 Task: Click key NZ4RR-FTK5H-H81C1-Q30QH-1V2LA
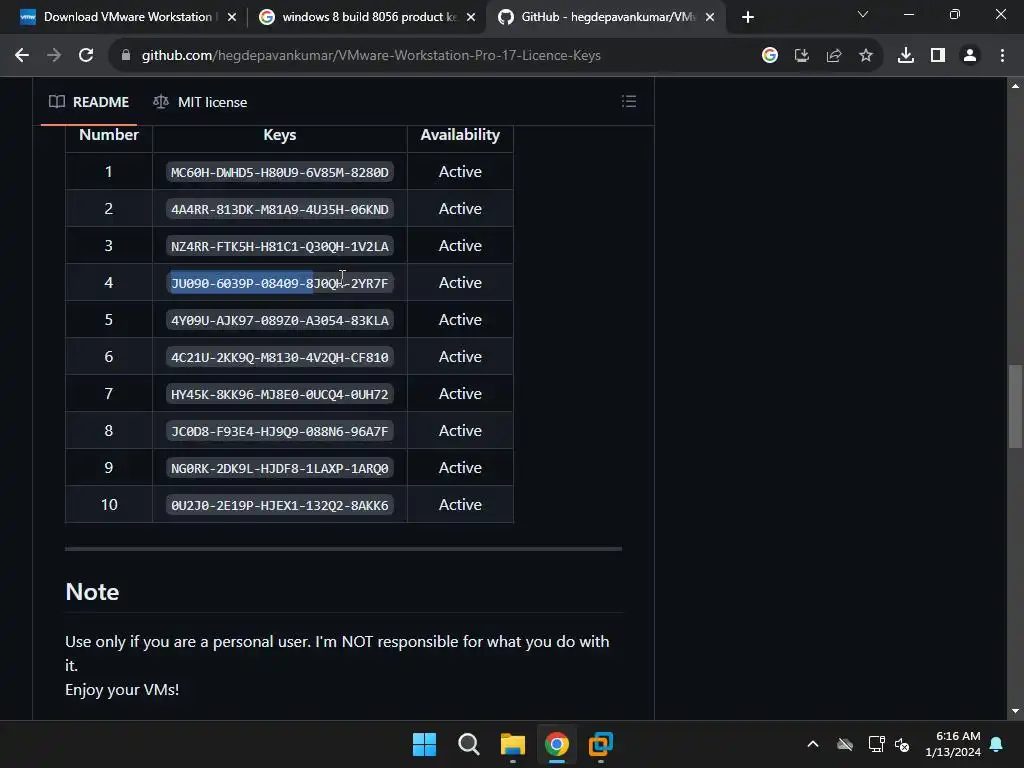click(x=280, y=246)
